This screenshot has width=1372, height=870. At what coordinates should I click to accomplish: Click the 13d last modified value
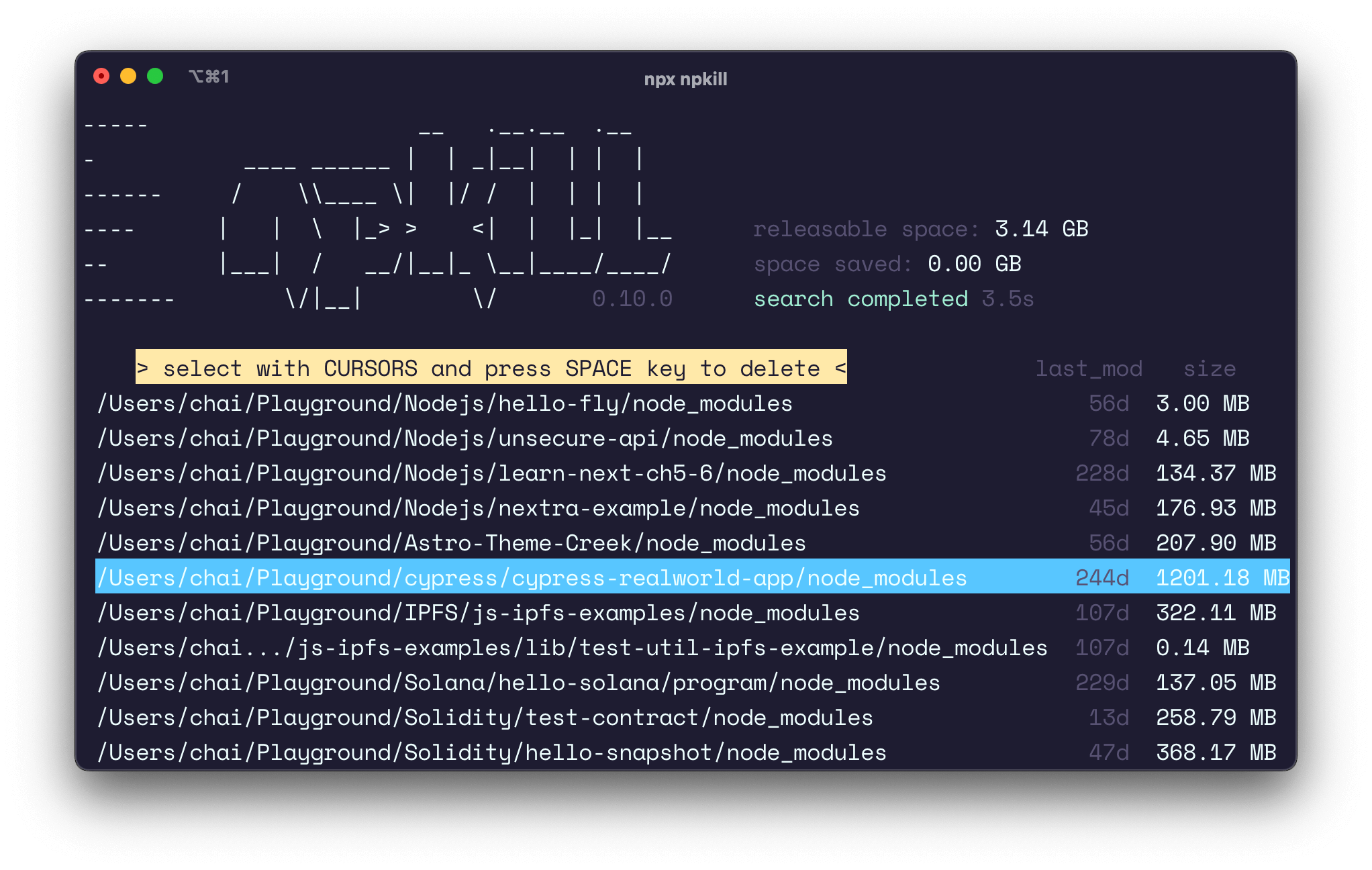[x=1108, y=718]
